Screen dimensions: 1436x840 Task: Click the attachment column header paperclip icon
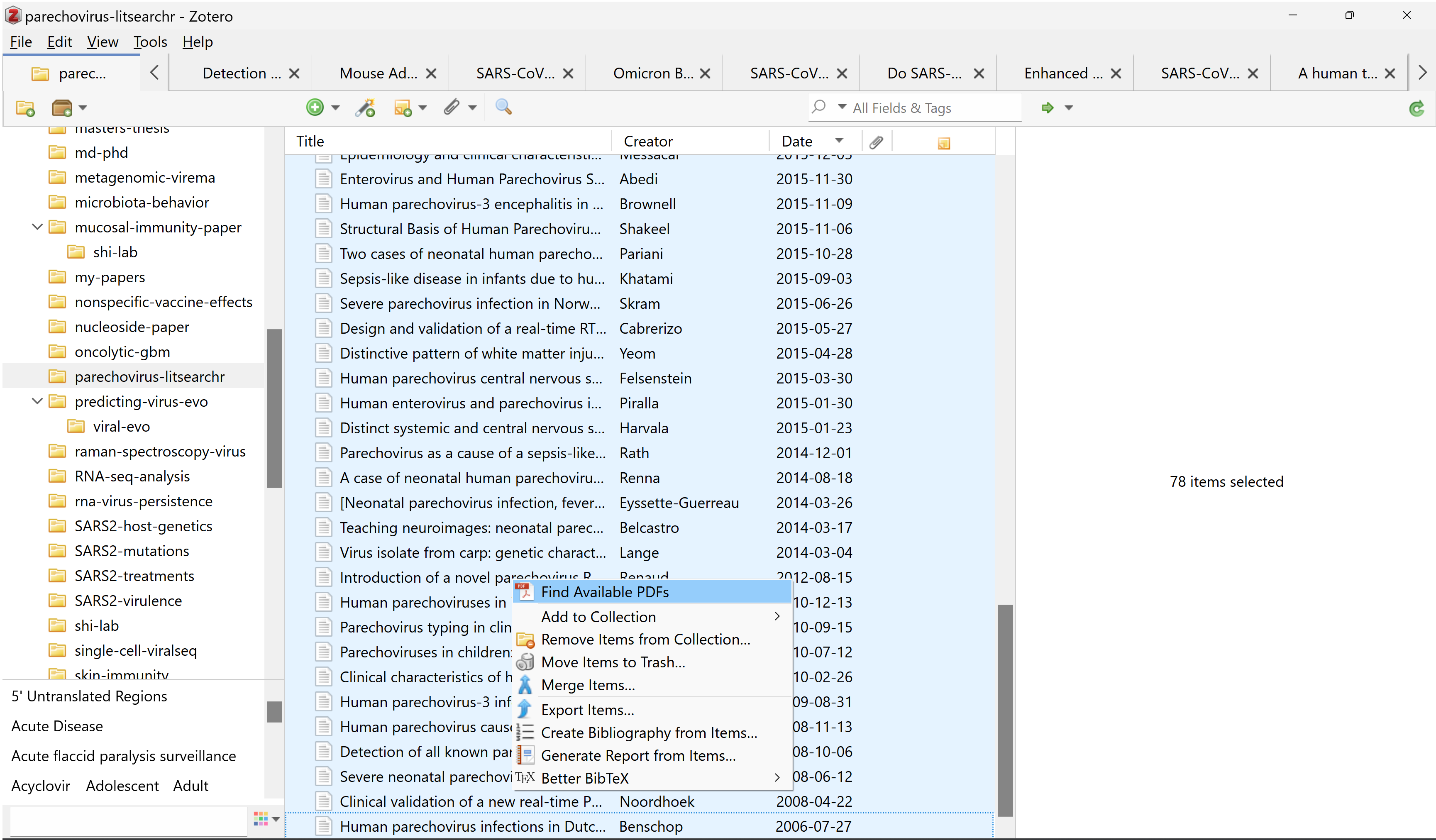[x=876, y=142]
